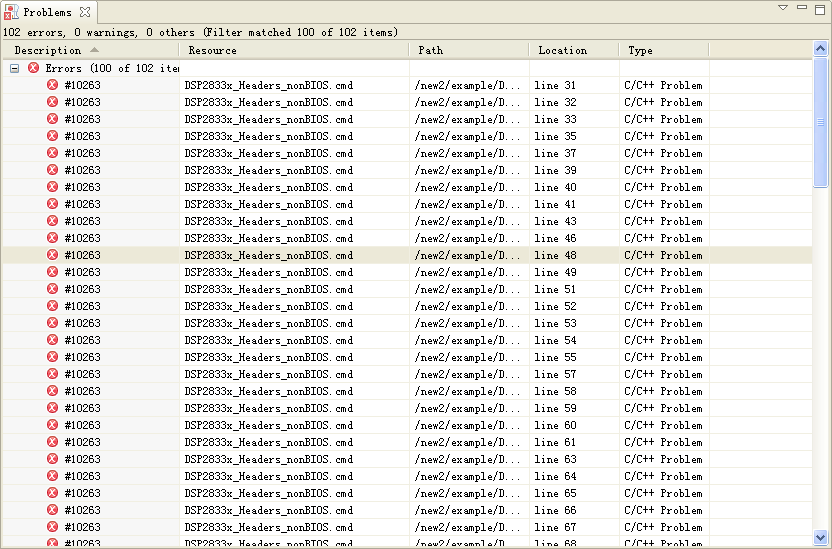The height and width of the screenshot is (549, 832).
Task: Switch to the Problems tab
Action: pyautogui.click(x=47, y=12)
